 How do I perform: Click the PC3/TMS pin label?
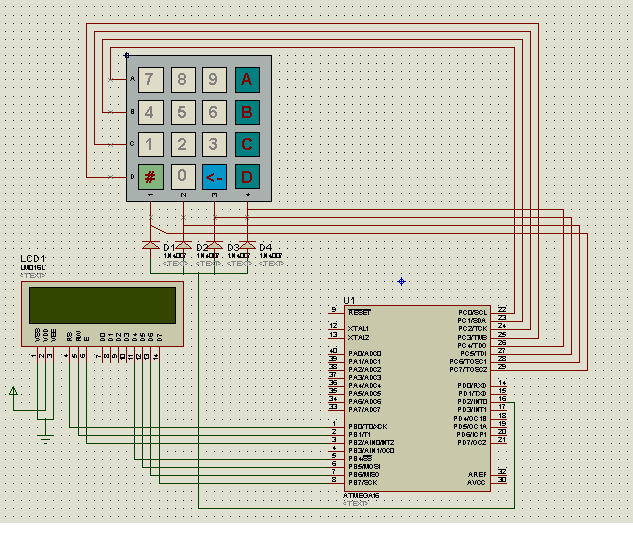pos(472,337)
